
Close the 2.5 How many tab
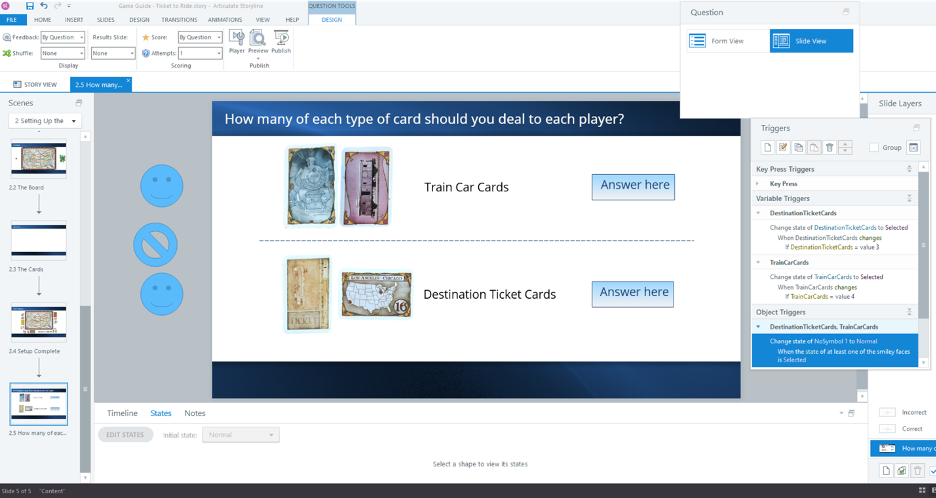128,81
